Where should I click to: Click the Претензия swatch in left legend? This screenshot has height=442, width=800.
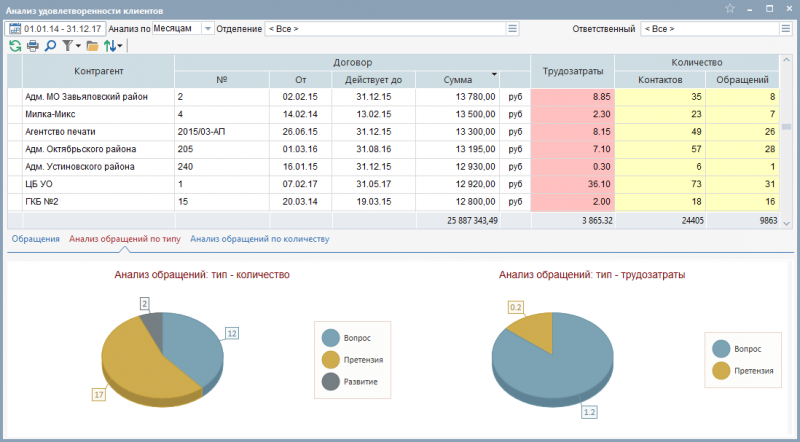click(331, 360)
